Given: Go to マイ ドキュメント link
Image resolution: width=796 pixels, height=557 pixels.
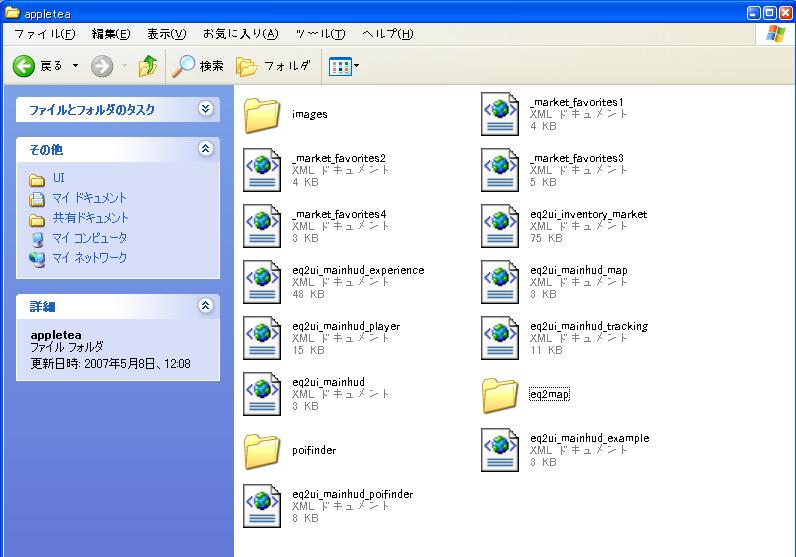Looking at the screenshot, I should tap(89, 198).
